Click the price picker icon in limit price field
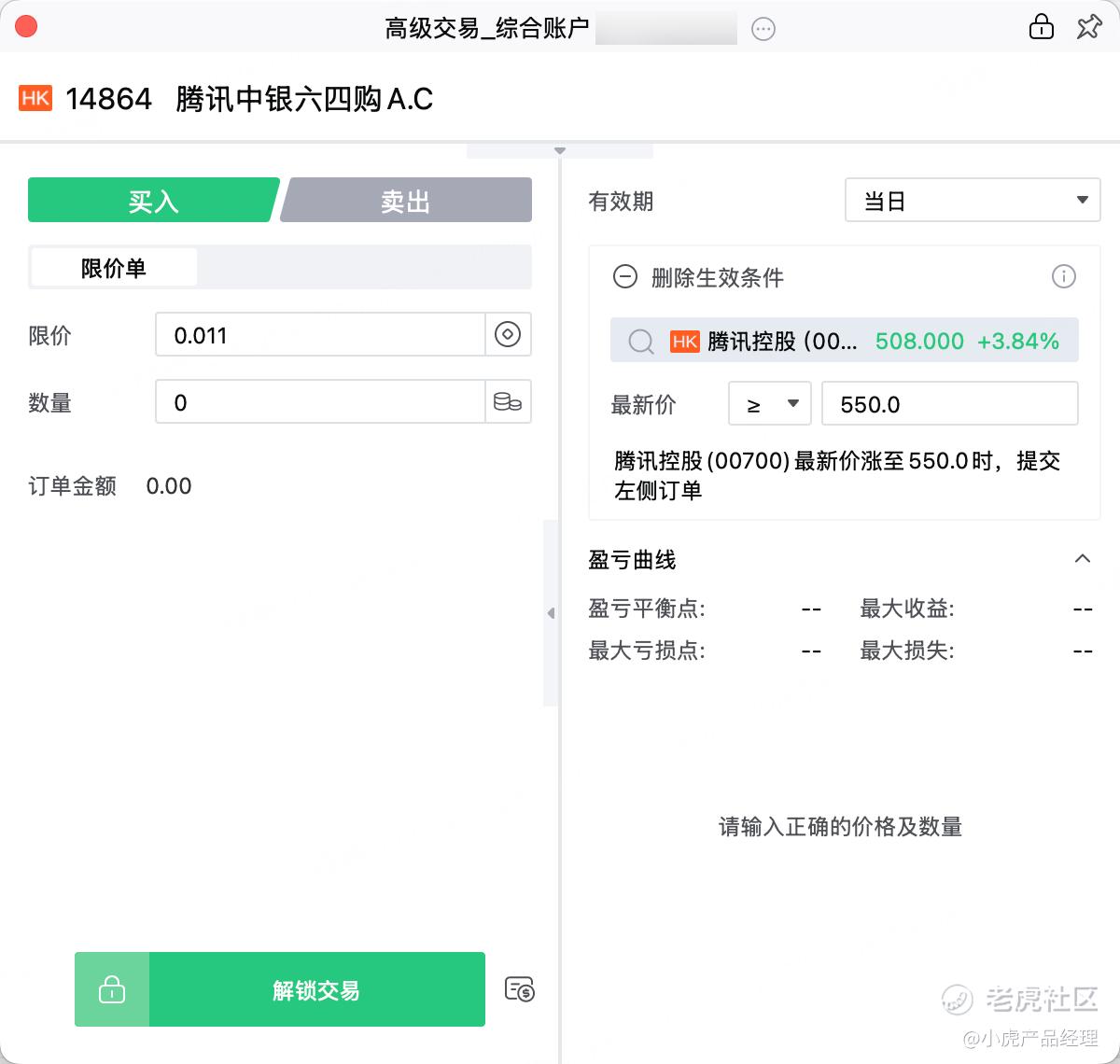This screenshot has height=1064, width=1120. click(x=508, y=334)
